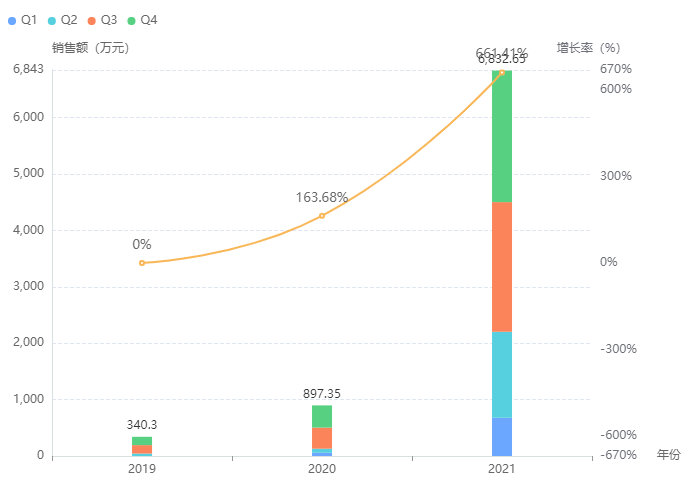Select the 2021 Q1 blue bar segment
The width and height of the screenshot is (694, 486).
point(502,436)
